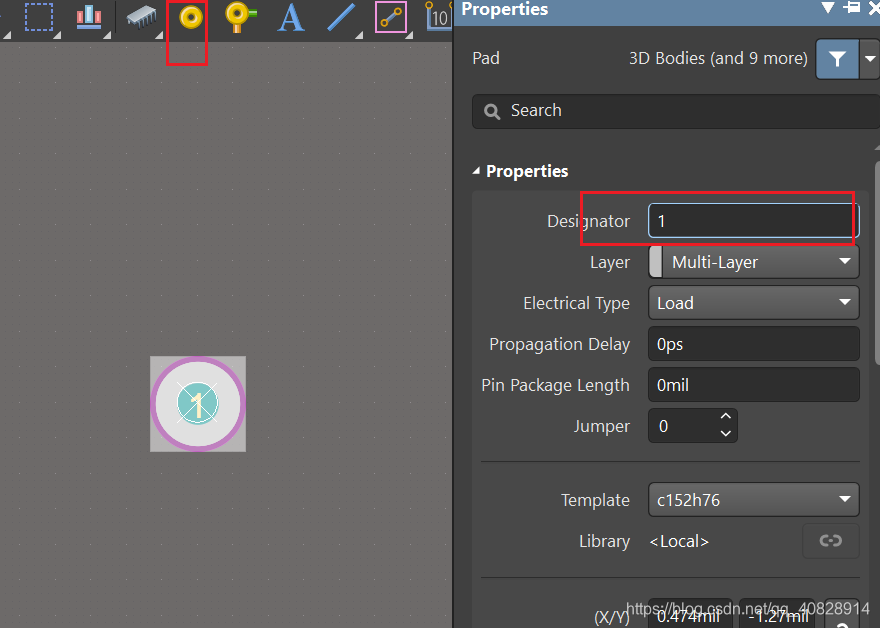Pin the Properties panel

click(852, 7)
